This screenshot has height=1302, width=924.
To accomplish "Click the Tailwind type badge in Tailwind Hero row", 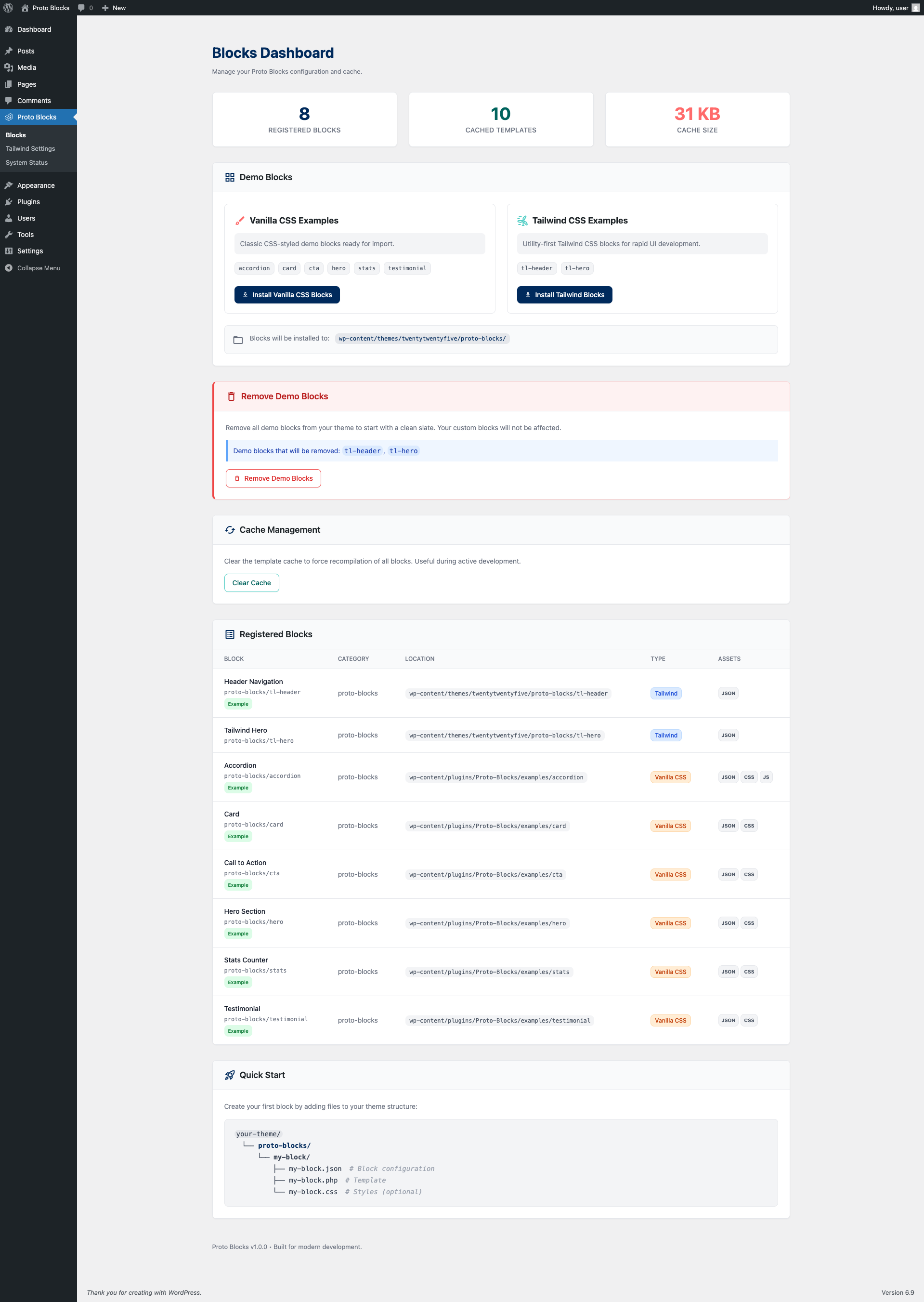I will [x=666, y=735].
